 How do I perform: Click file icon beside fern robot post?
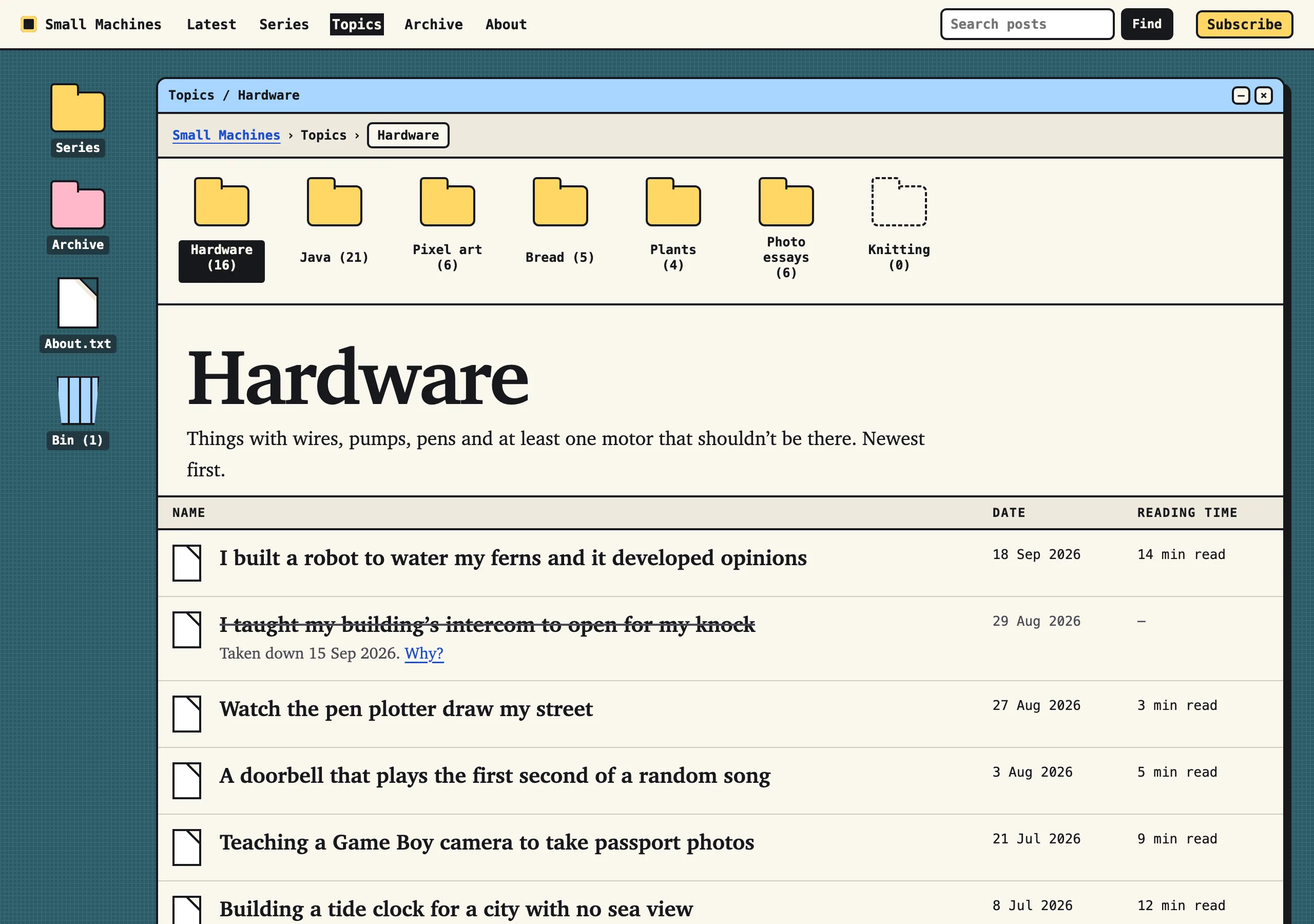coord(186,563)
